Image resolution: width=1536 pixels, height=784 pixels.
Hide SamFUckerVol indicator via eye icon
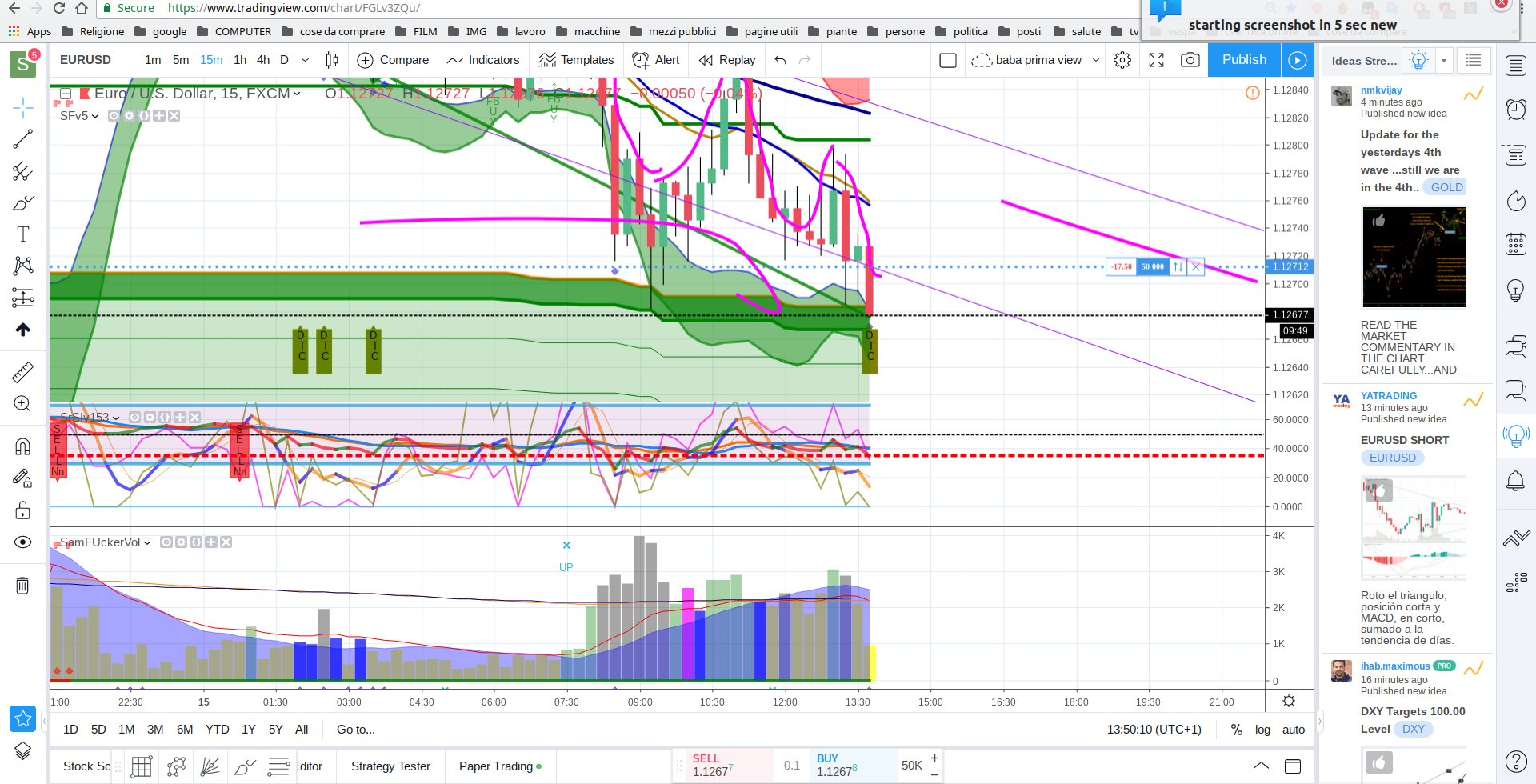166,542
